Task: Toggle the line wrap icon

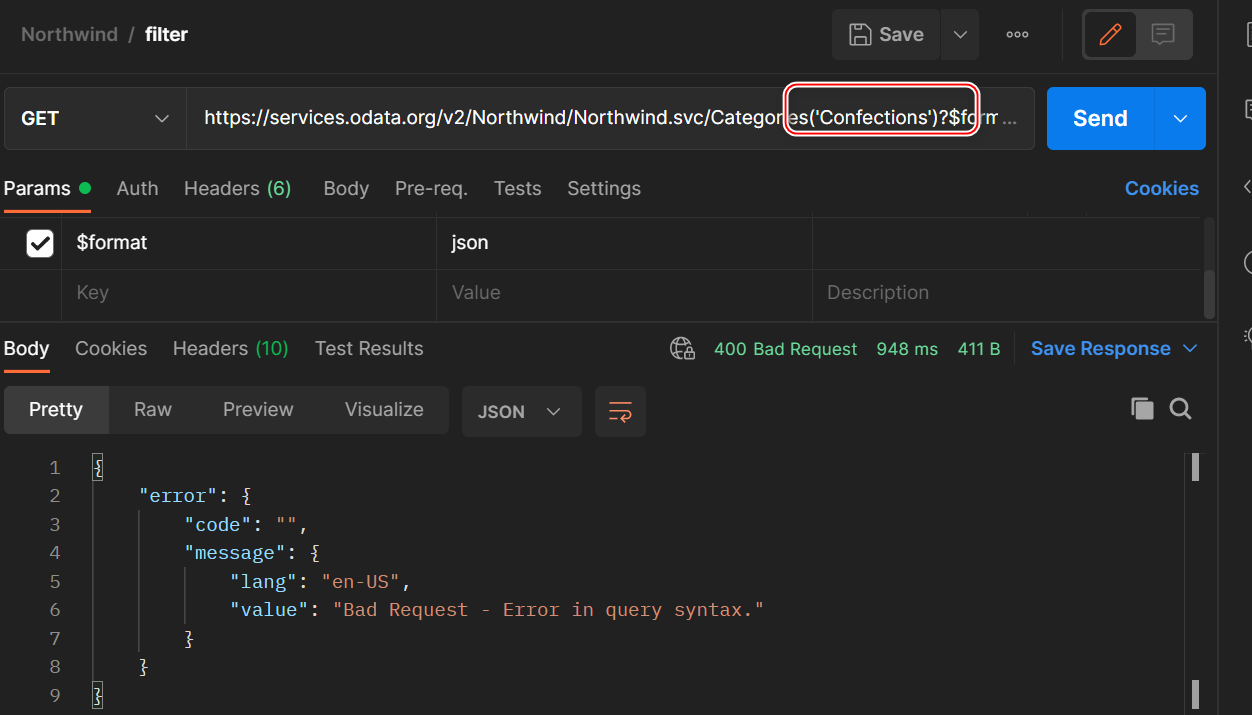Action: [x=620, y=412]
